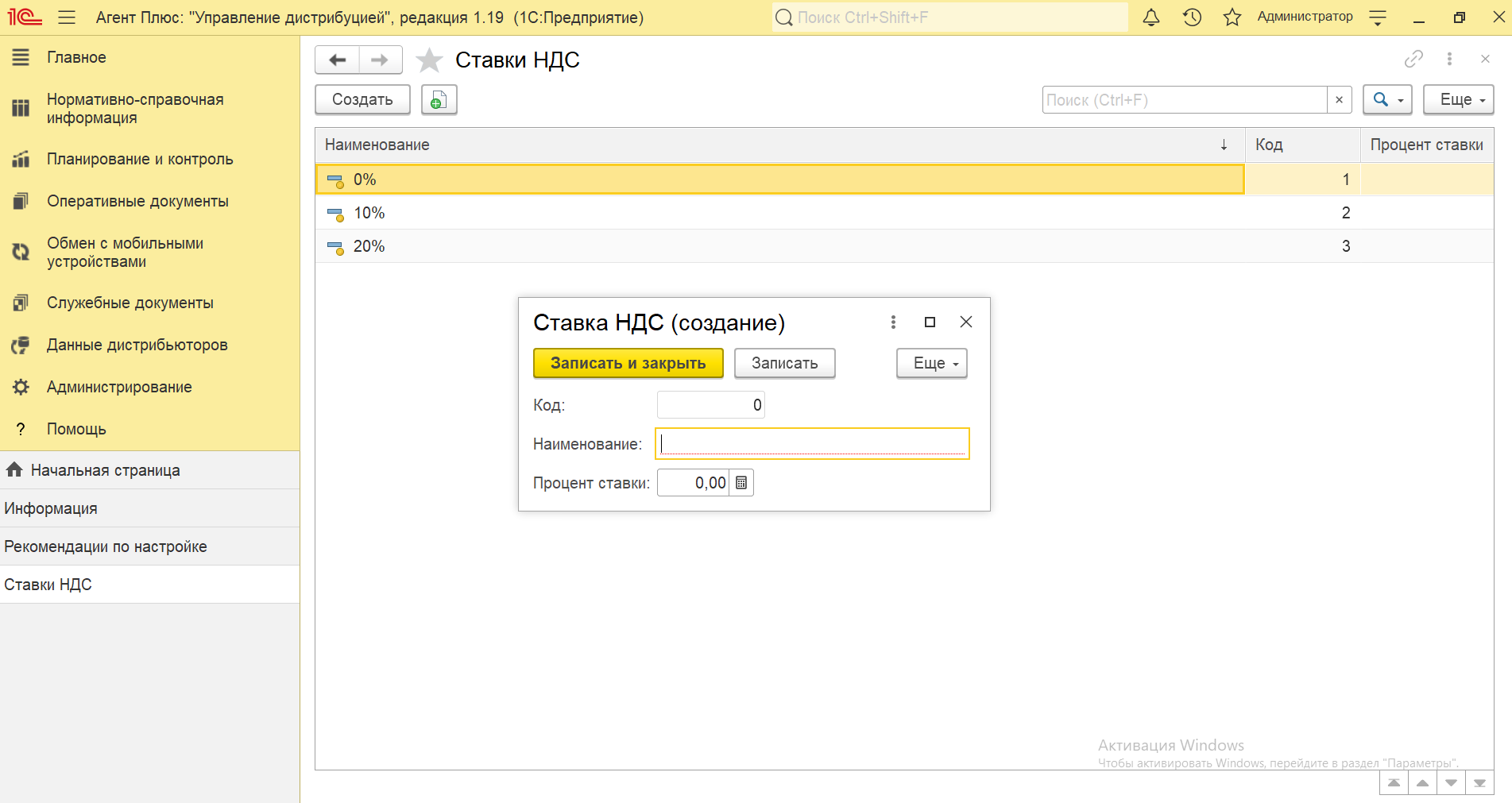The width and height of the screenshot is (1512, 803).
Task: Click the Код input field
Action: pyautogui.click(x=711, y=405)
